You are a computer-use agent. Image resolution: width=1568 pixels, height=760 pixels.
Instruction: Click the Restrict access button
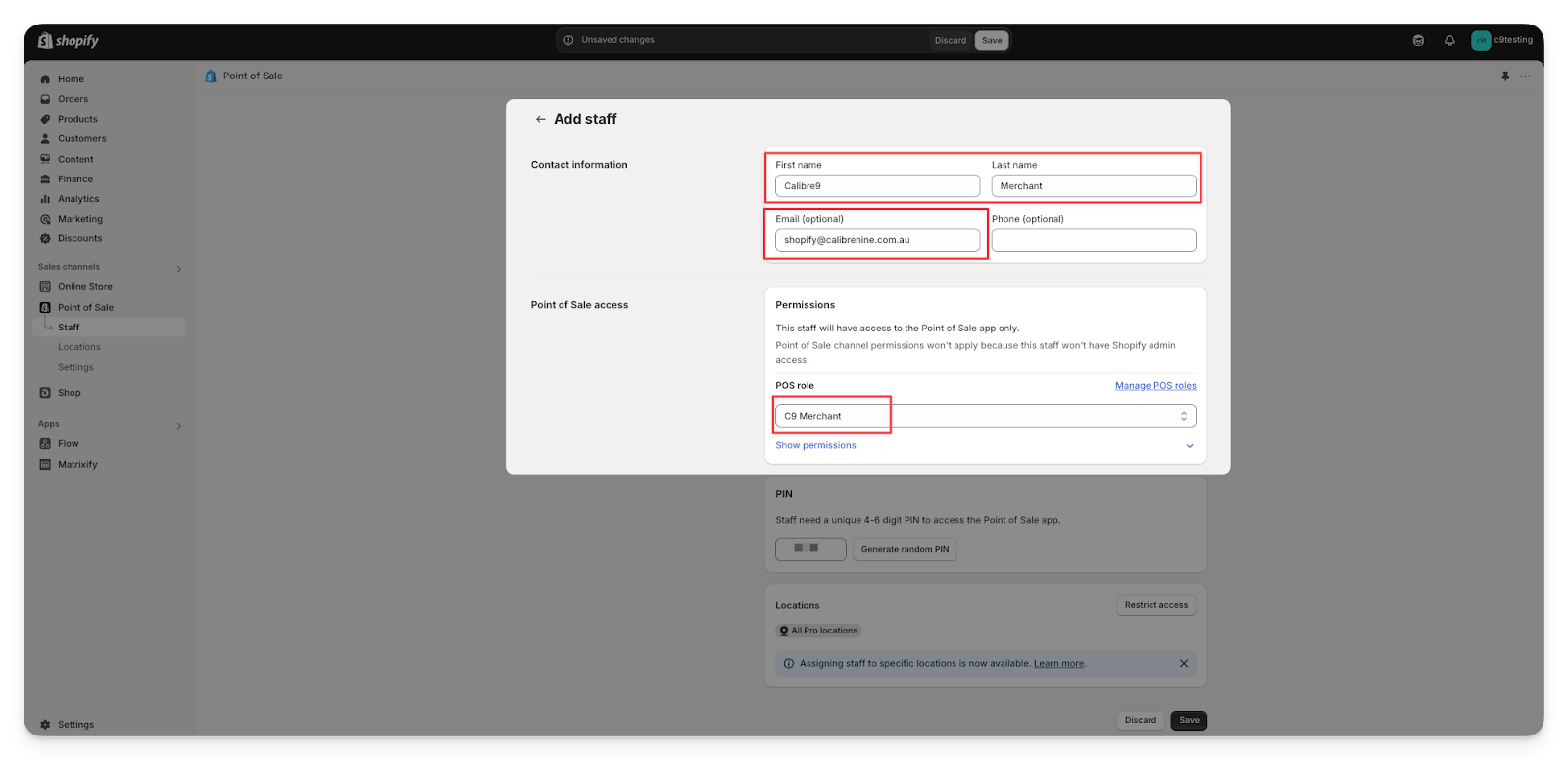click(1155, 605)
